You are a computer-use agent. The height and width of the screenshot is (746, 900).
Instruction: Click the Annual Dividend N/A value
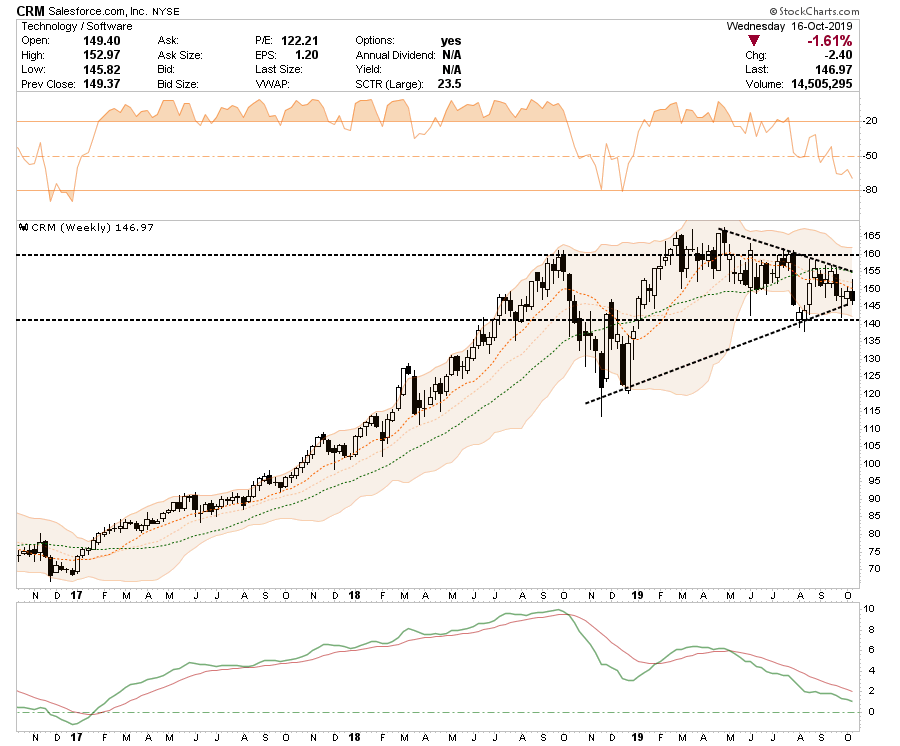point(452,55)
